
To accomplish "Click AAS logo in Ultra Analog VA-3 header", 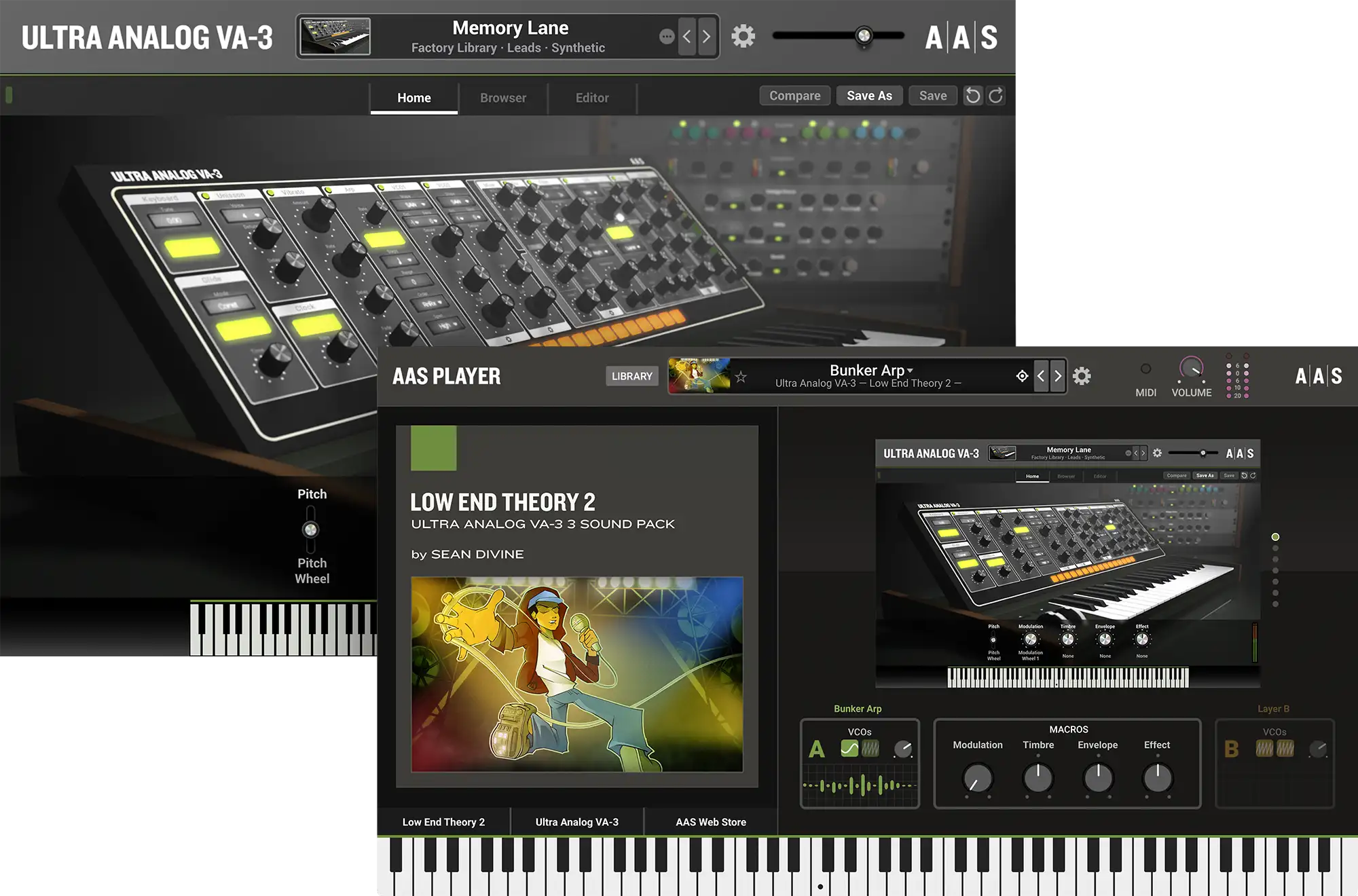I will (961, 37).
